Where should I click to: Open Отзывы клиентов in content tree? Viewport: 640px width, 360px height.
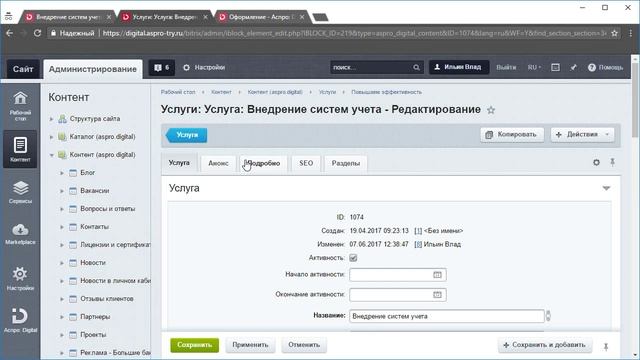click(107, 299)
